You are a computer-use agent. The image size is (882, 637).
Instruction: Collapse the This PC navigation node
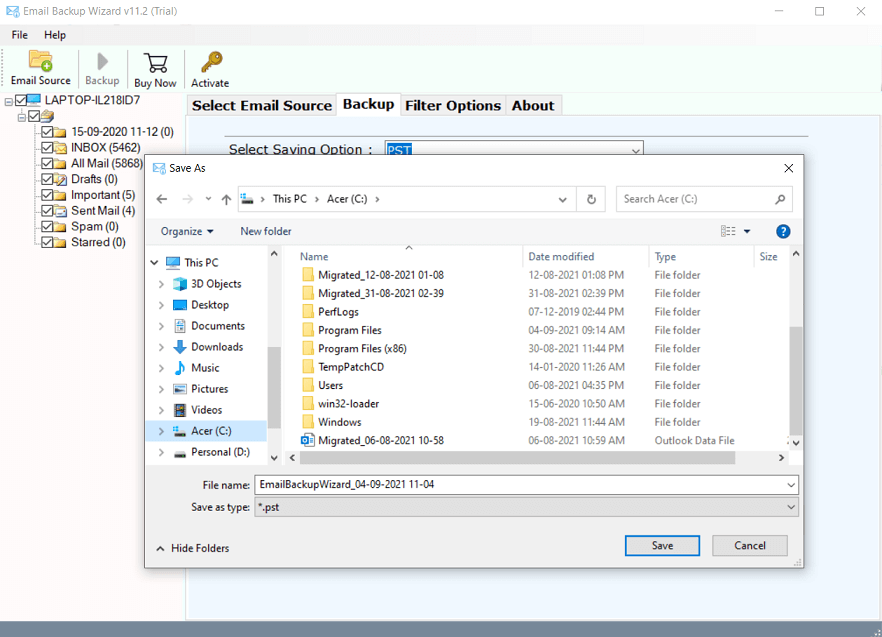(154, 263)
